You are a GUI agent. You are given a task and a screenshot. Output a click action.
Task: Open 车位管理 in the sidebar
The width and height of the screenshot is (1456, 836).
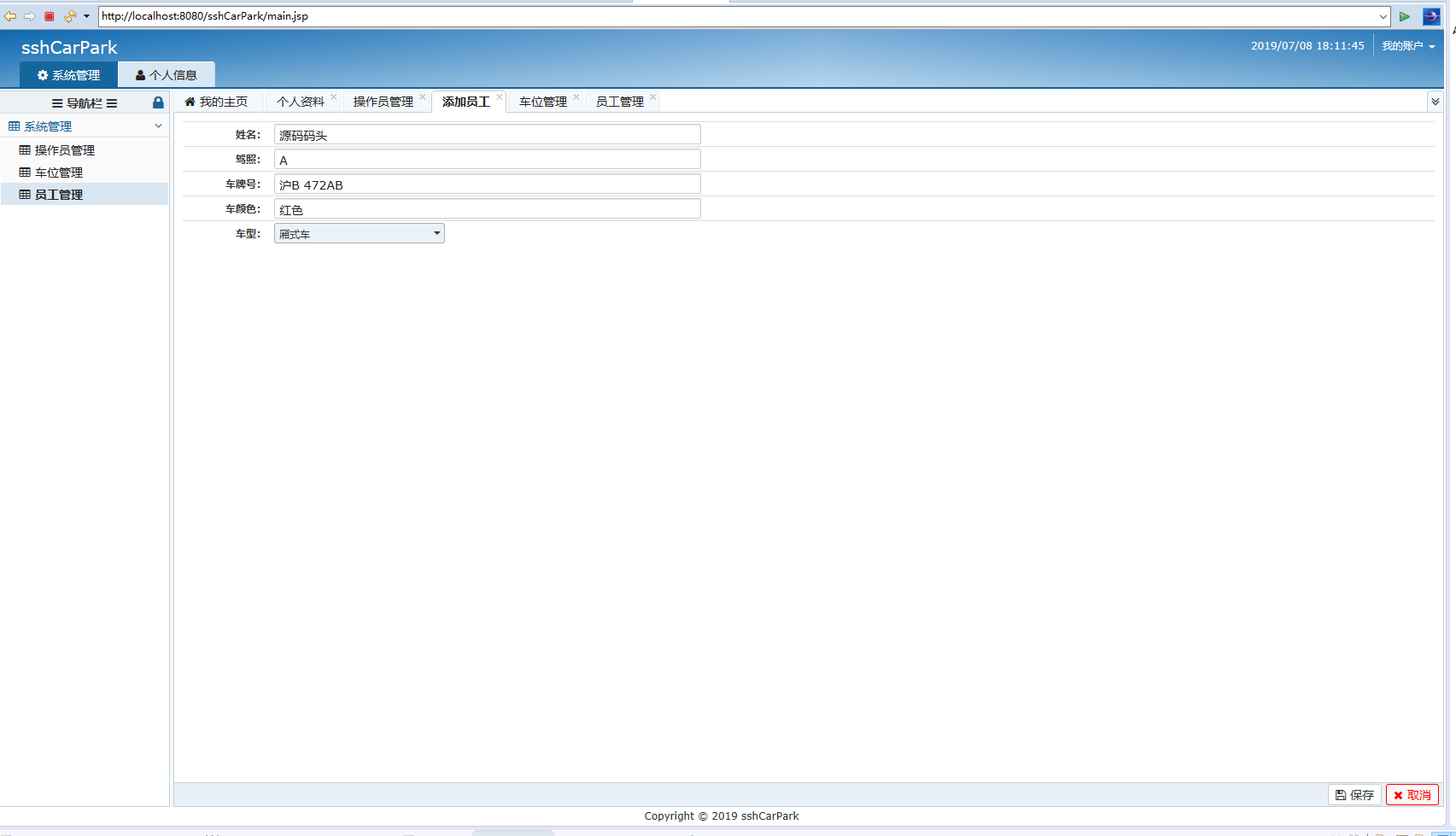coord(85,172)
